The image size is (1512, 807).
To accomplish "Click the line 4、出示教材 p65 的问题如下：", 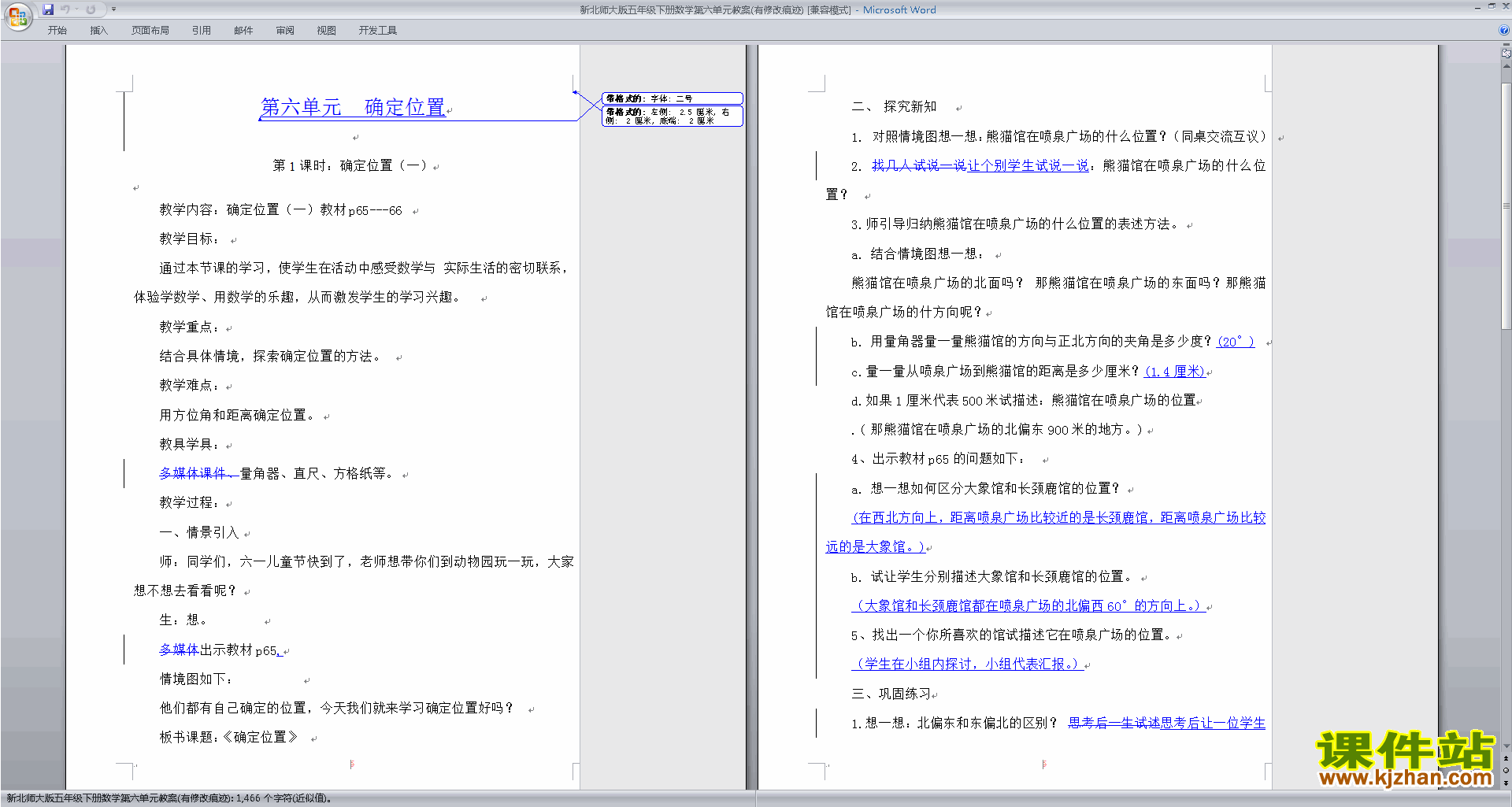I will [939, 459].
